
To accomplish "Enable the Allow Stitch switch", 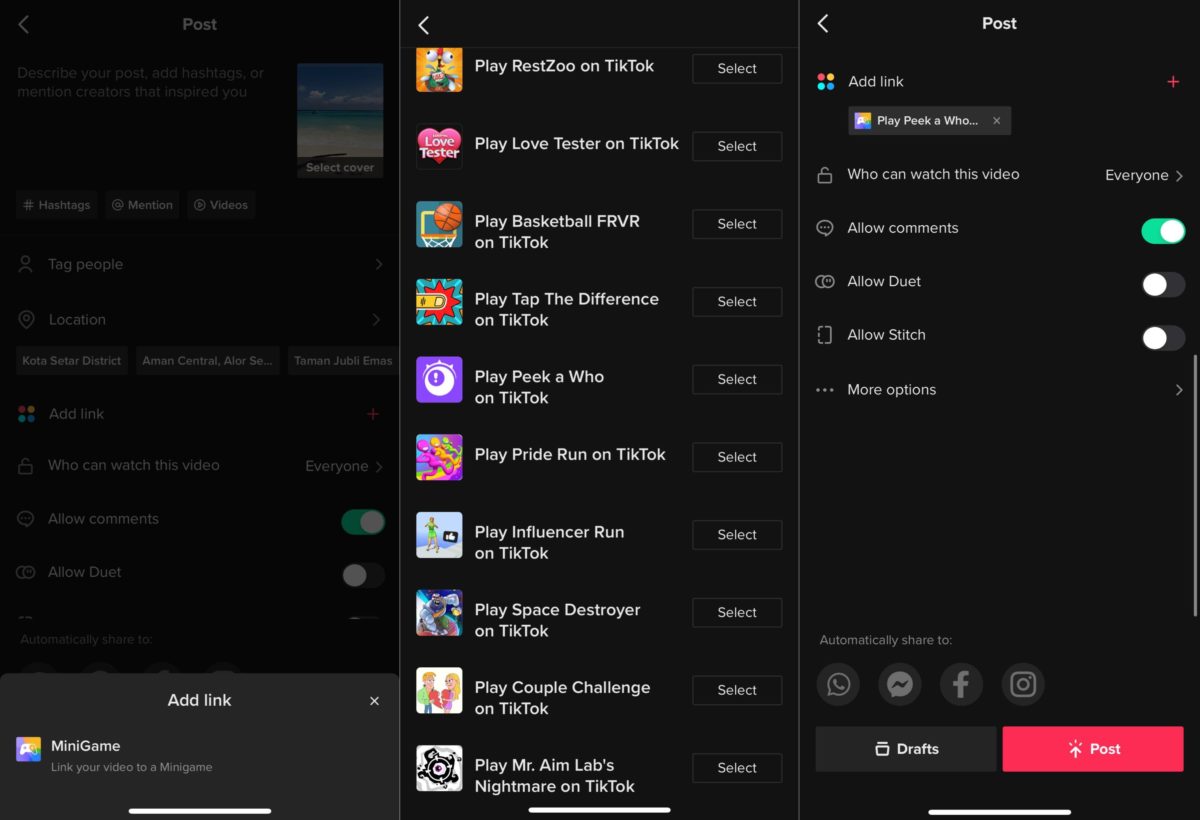I will click(1163, 338).
